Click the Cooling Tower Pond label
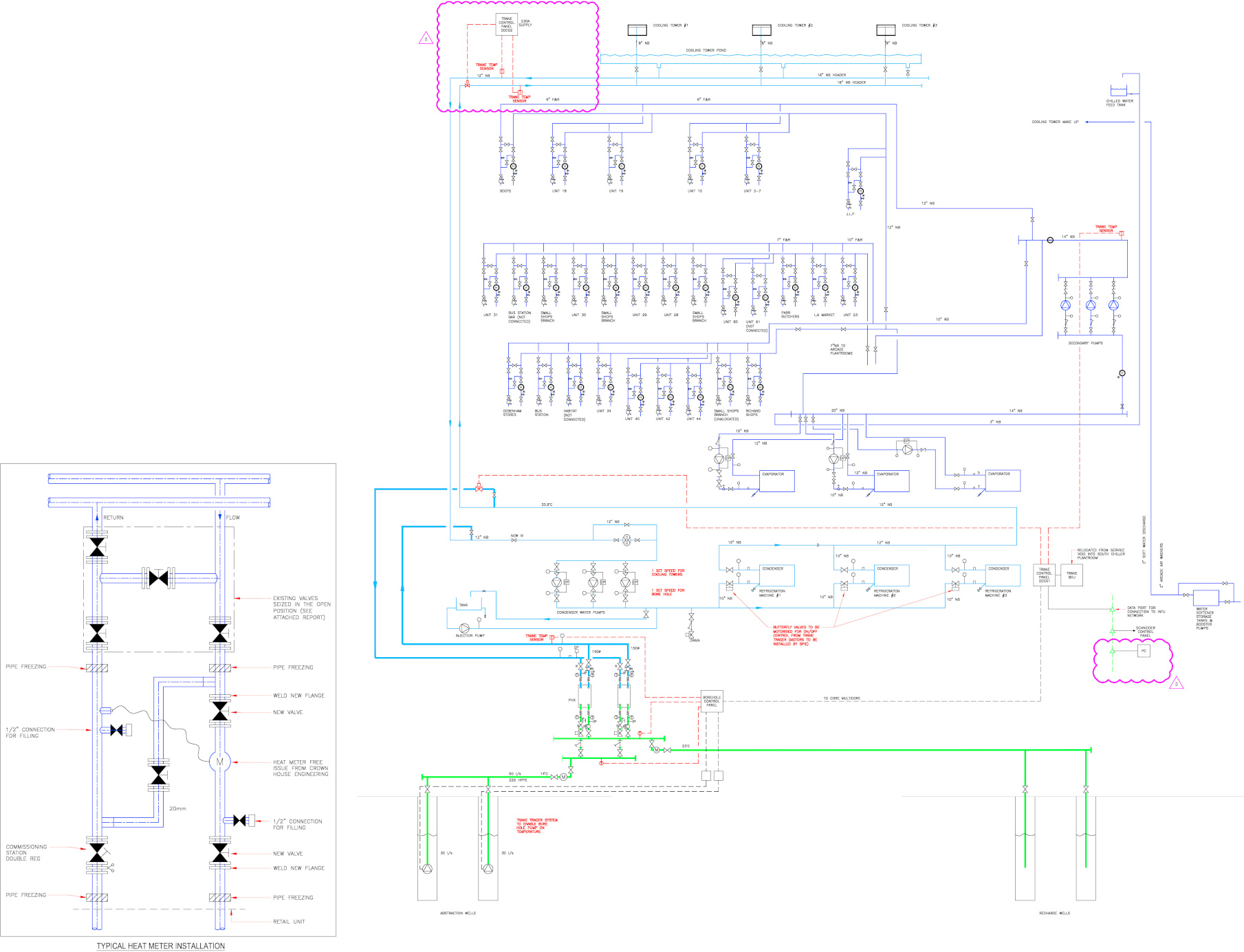1244x952 pixels. [706, 50]
